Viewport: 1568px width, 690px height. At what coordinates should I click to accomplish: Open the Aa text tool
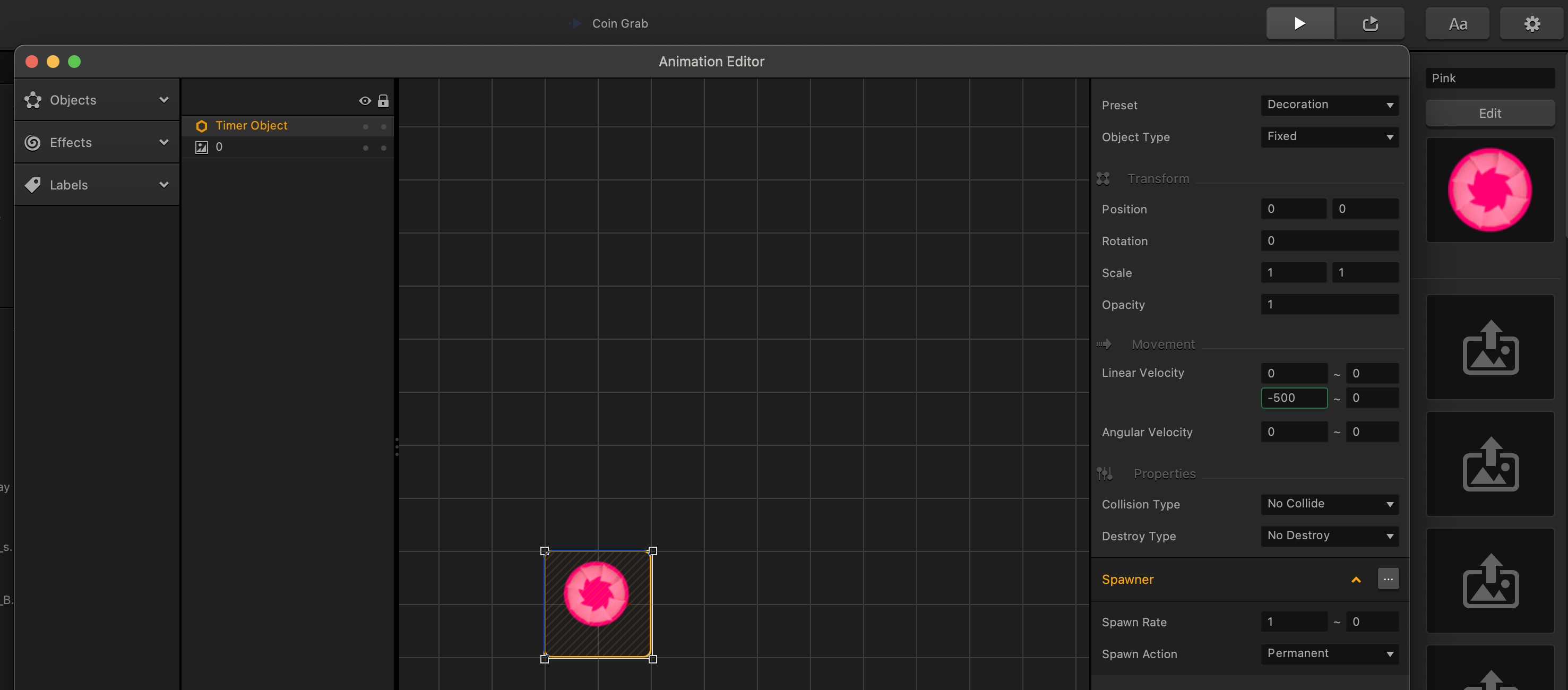(1457, 24)
